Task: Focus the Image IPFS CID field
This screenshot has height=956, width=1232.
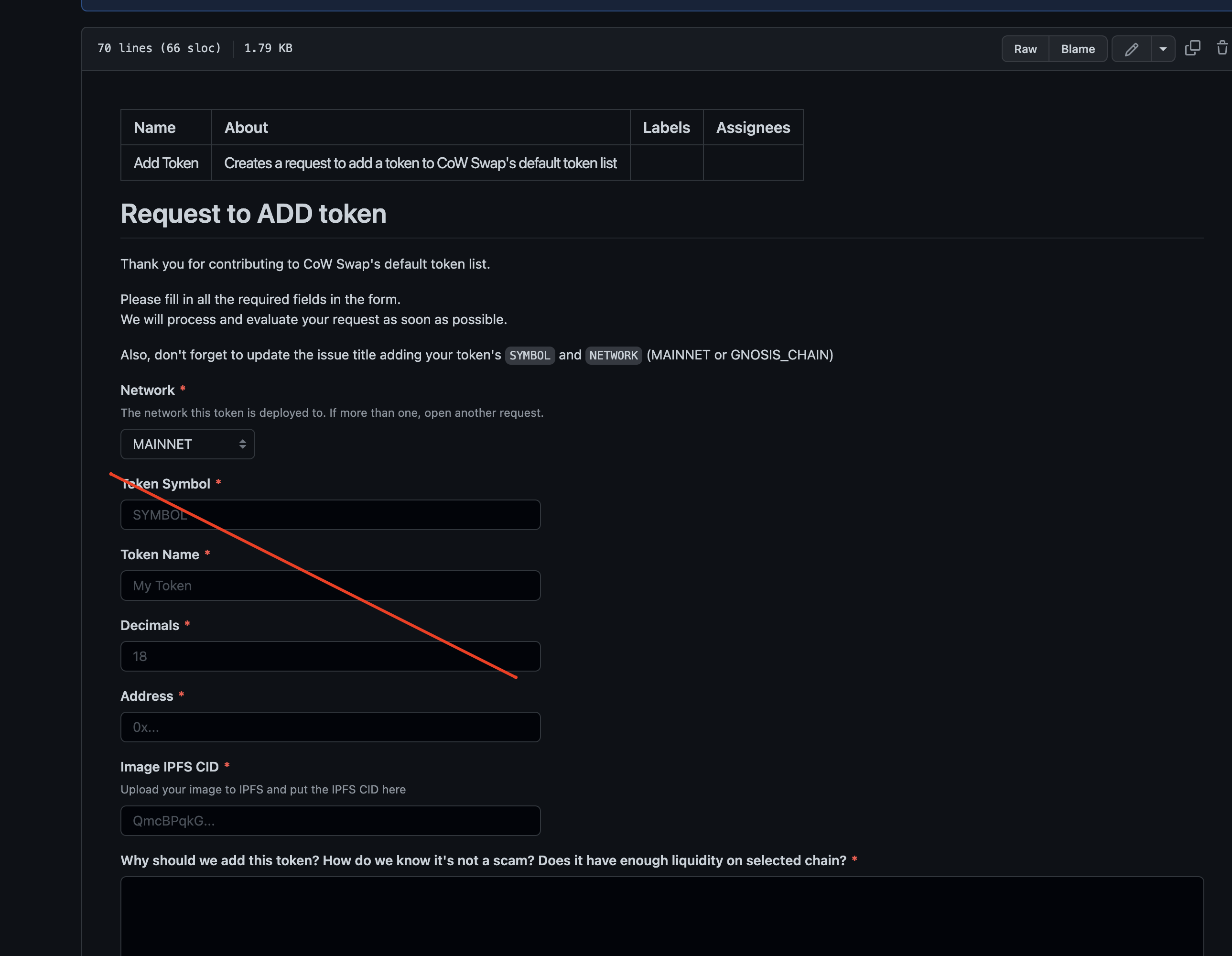Action: coord(330,821)
